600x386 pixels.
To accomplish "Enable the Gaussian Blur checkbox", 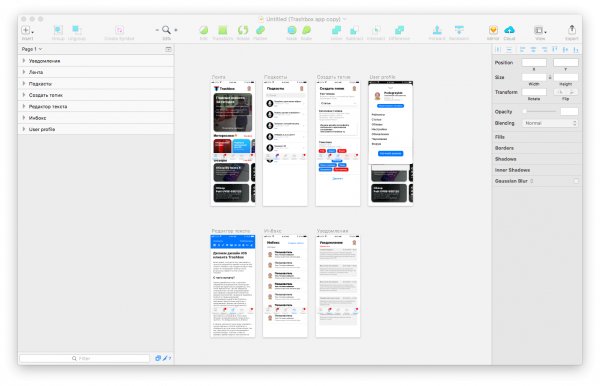I will (576, 181).
